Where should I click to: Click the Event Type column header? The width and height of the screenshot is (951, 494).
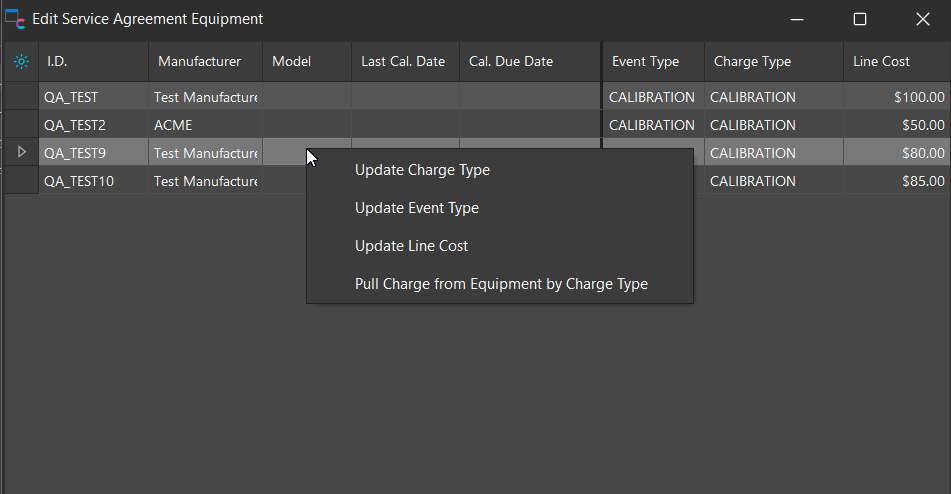pyautogui.click(x=652, y=62)
